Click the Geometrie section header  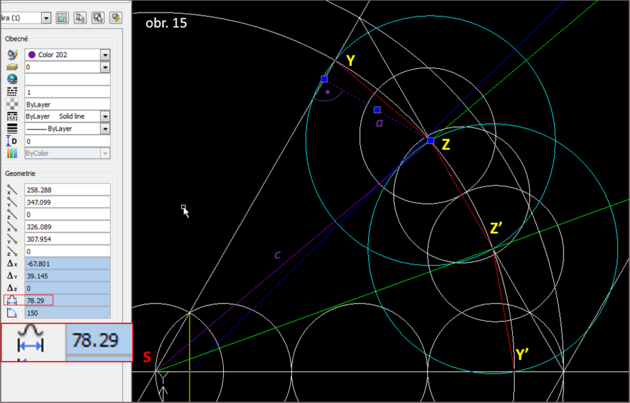[x=20, y=174]
